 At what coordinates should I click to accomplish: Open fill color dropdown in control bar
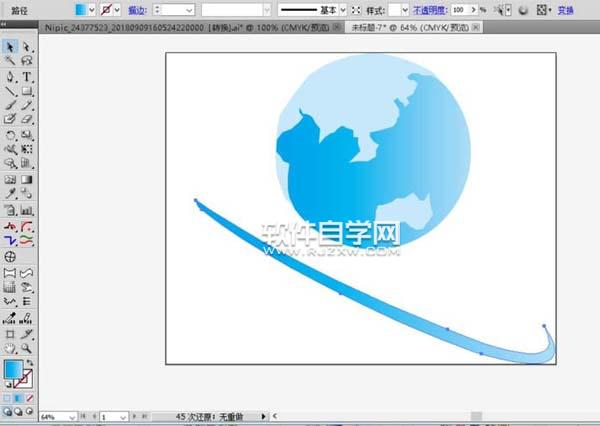point(92,10)
